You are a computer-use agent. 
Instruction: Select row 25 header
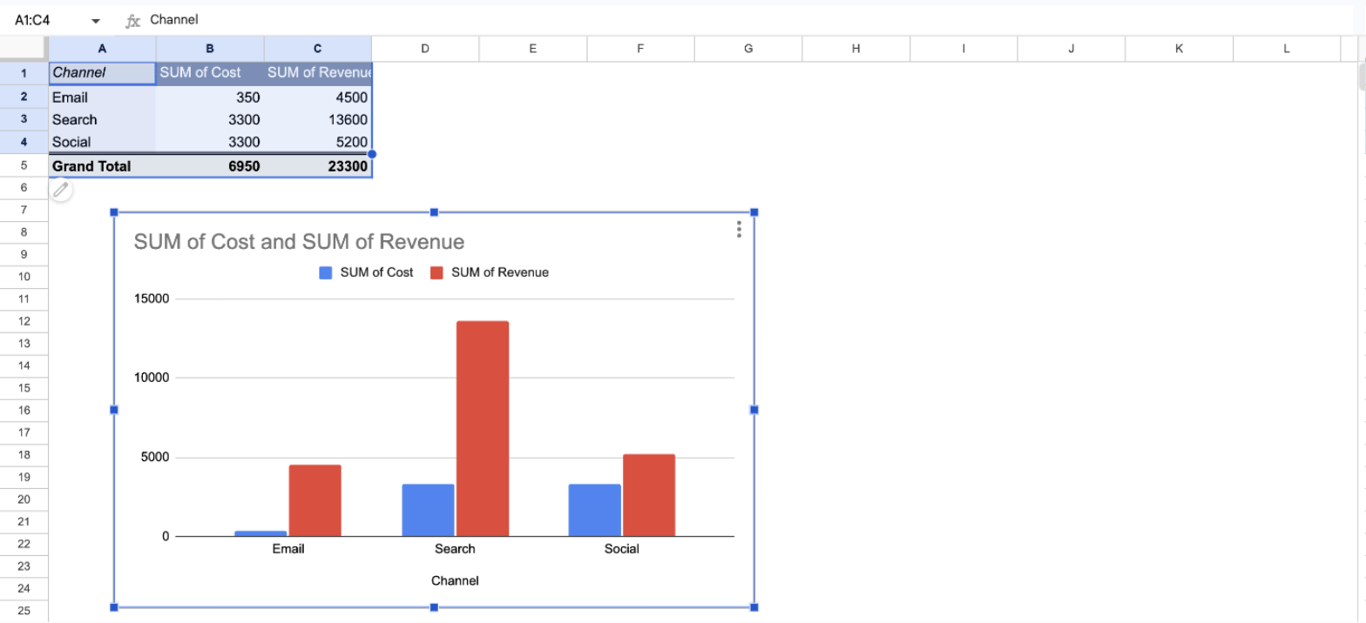tap(23, 611)
